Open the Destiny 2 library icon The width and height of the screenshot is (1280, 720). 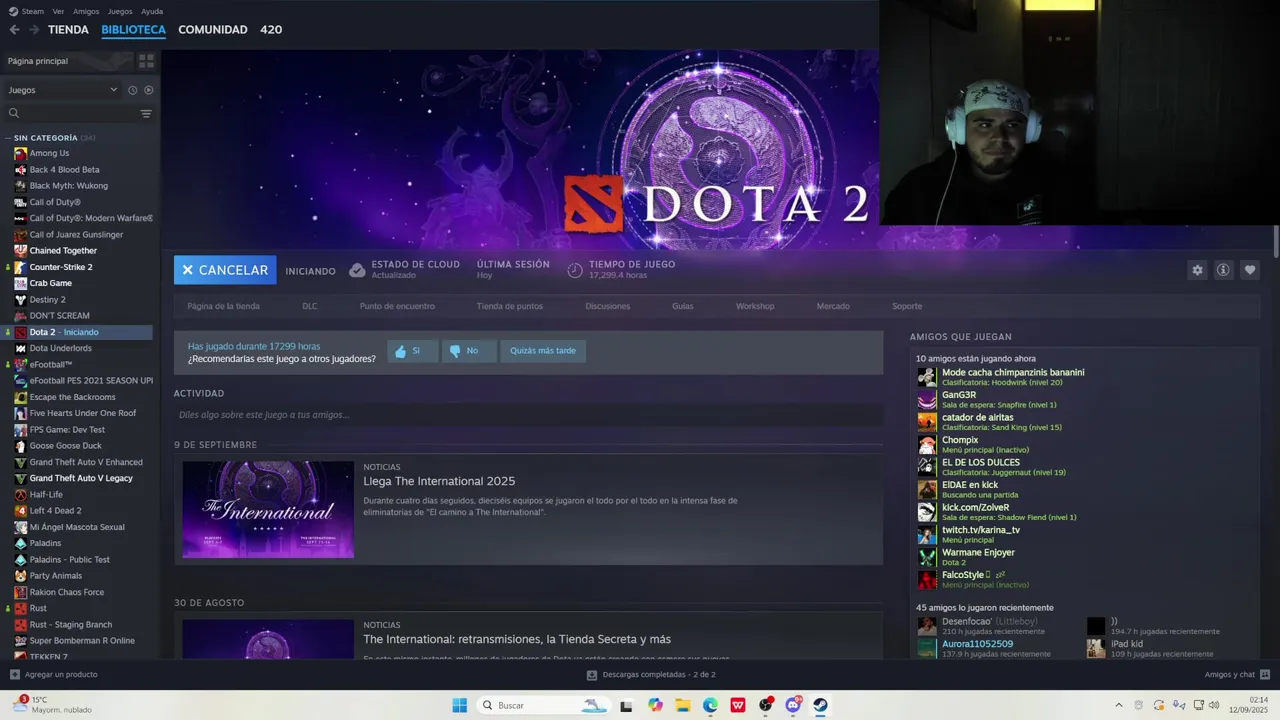click(x=20, y=300)
